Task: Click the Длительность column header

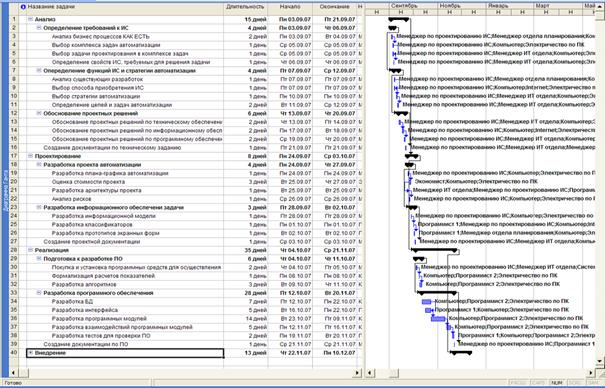Action: [245, 7]
